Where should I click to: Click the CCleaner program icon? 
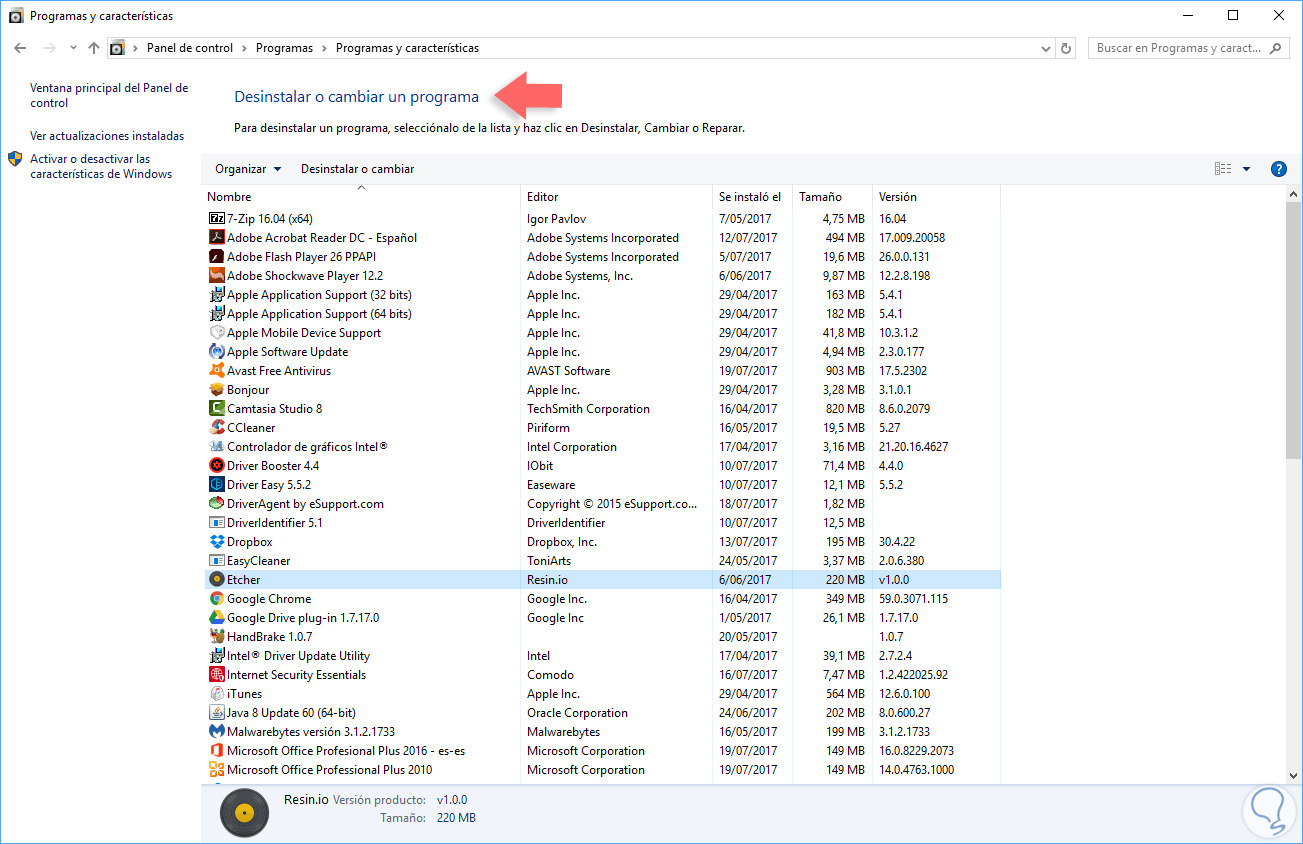[217, 427]
